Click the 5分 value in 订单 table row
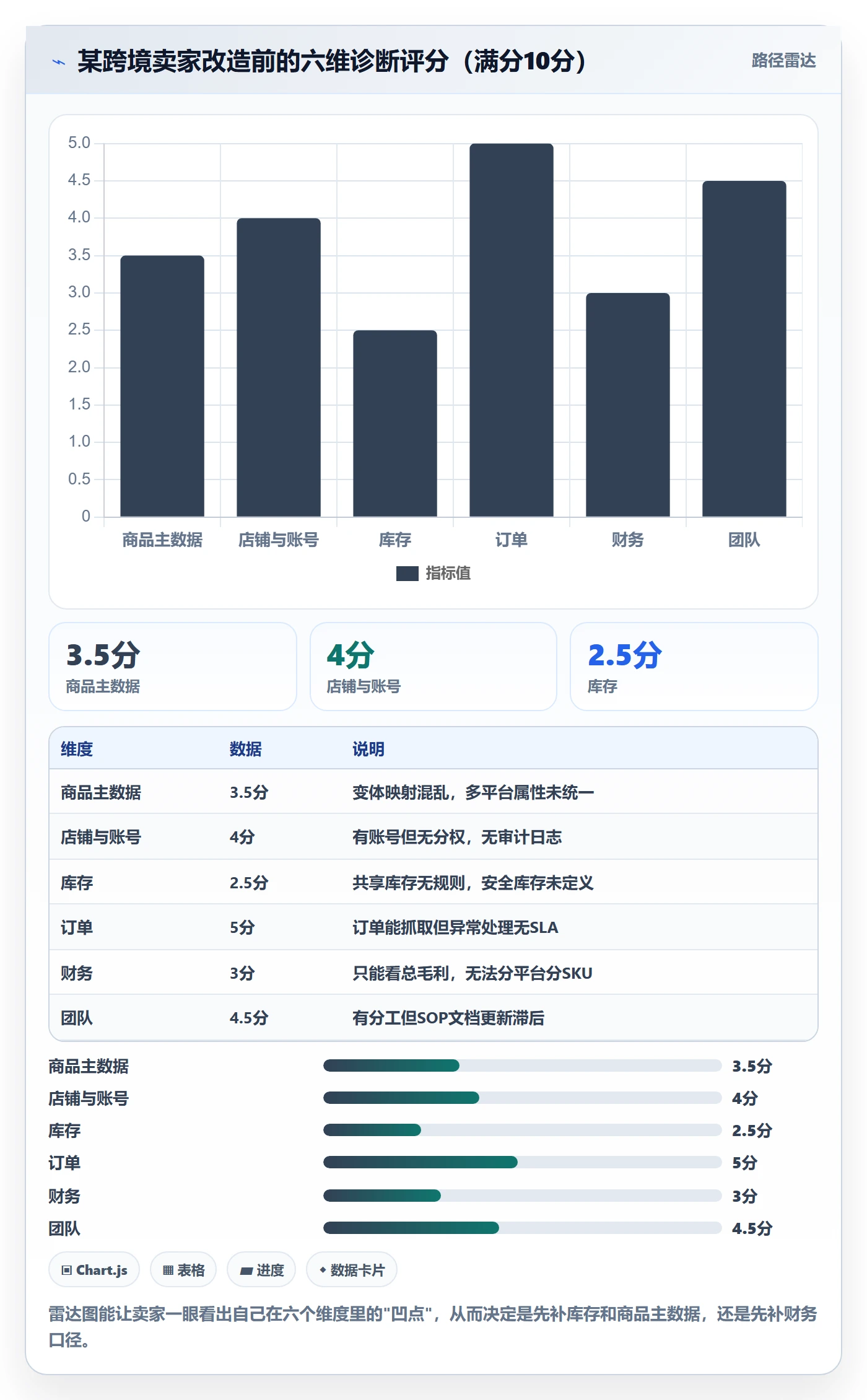867x1400 pixels. [x=242, y=927]
